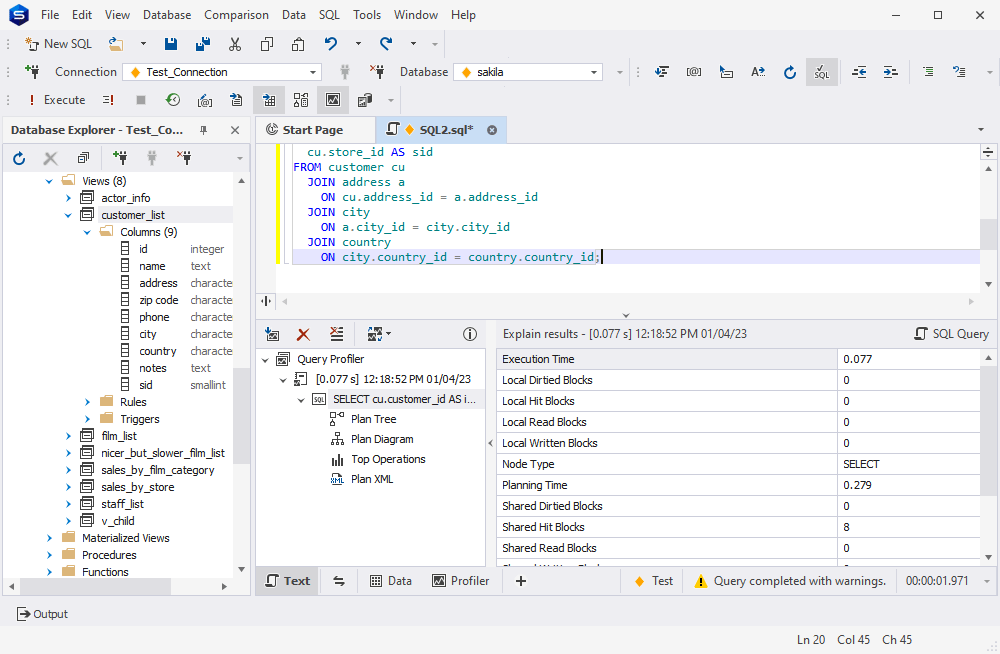Toggle the SQL syntax check mode

(821, 71)
